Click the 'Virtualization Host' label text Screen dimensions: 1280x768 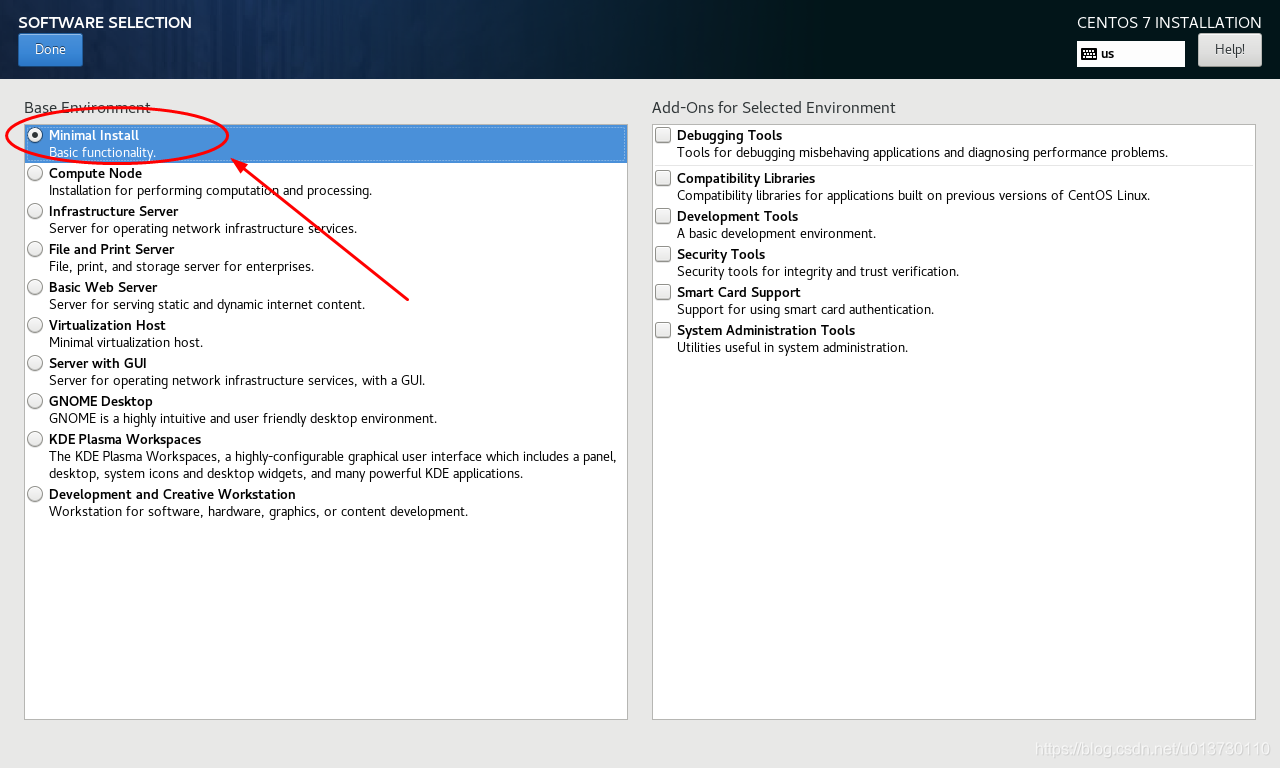[107, 325]
